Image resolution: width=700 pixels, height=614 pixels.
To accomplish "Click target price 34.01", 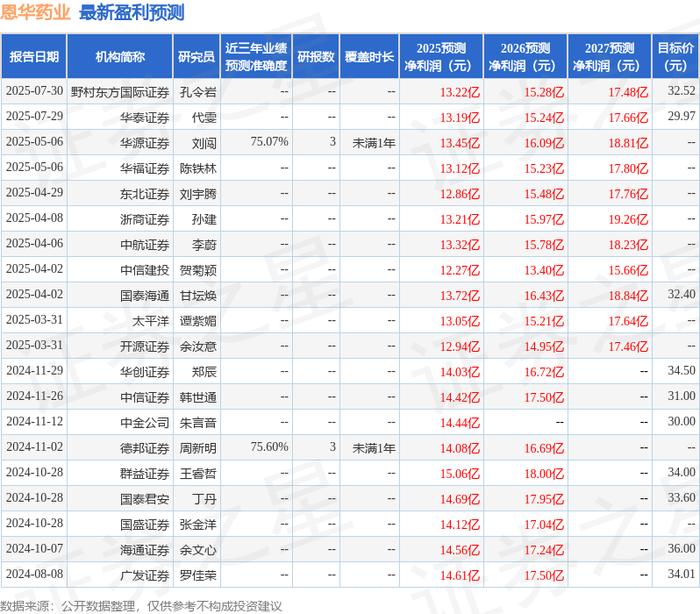I will (x=681, y=574).
